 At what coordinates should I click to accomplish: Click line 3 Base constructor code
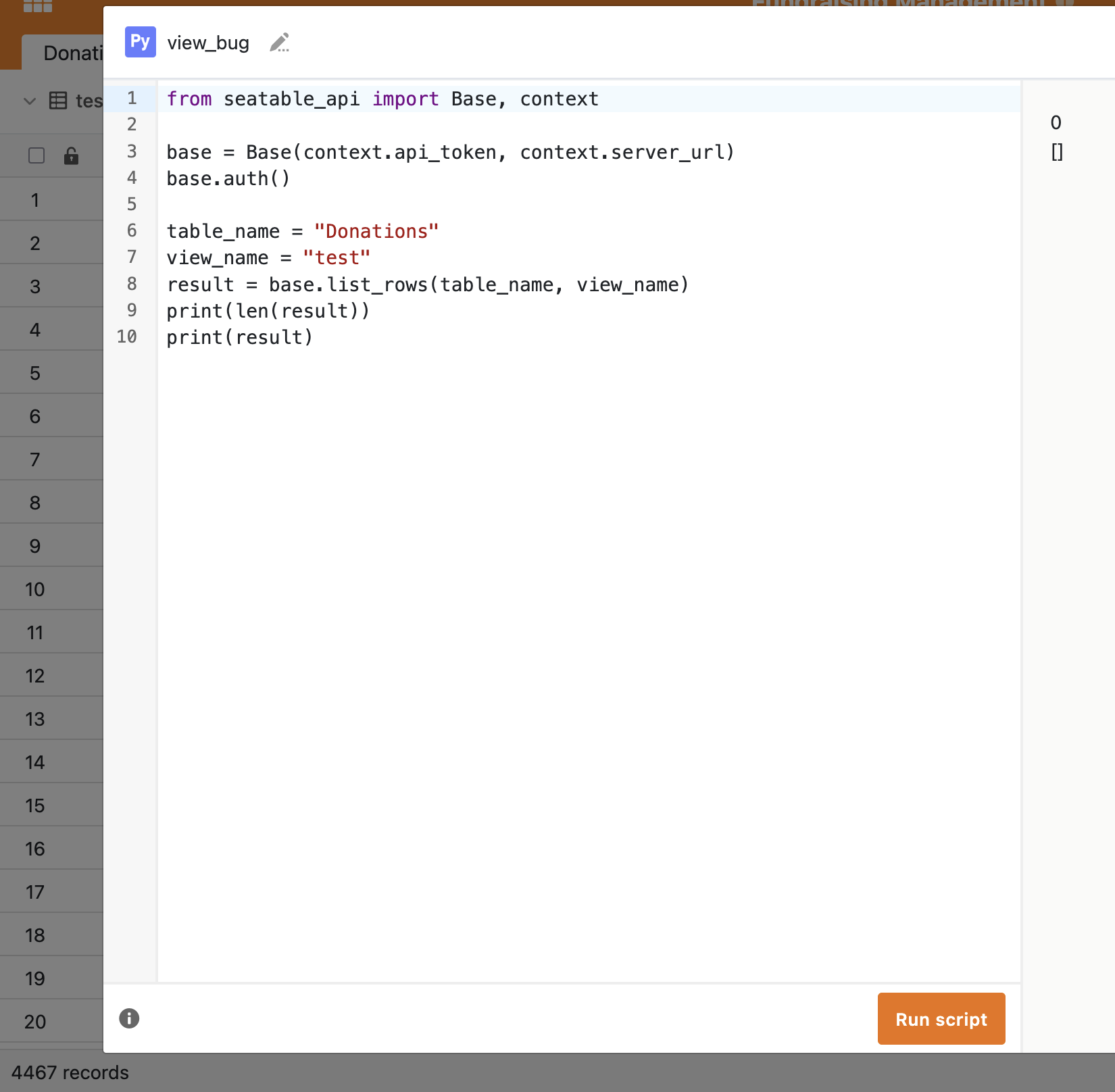[x=450, y=152]
